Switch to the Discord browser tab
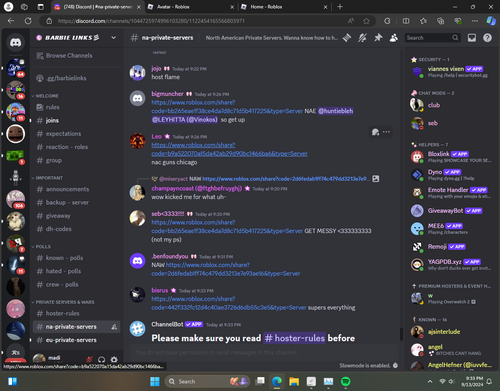Screen dimensions: 500x391 [97, 7]
